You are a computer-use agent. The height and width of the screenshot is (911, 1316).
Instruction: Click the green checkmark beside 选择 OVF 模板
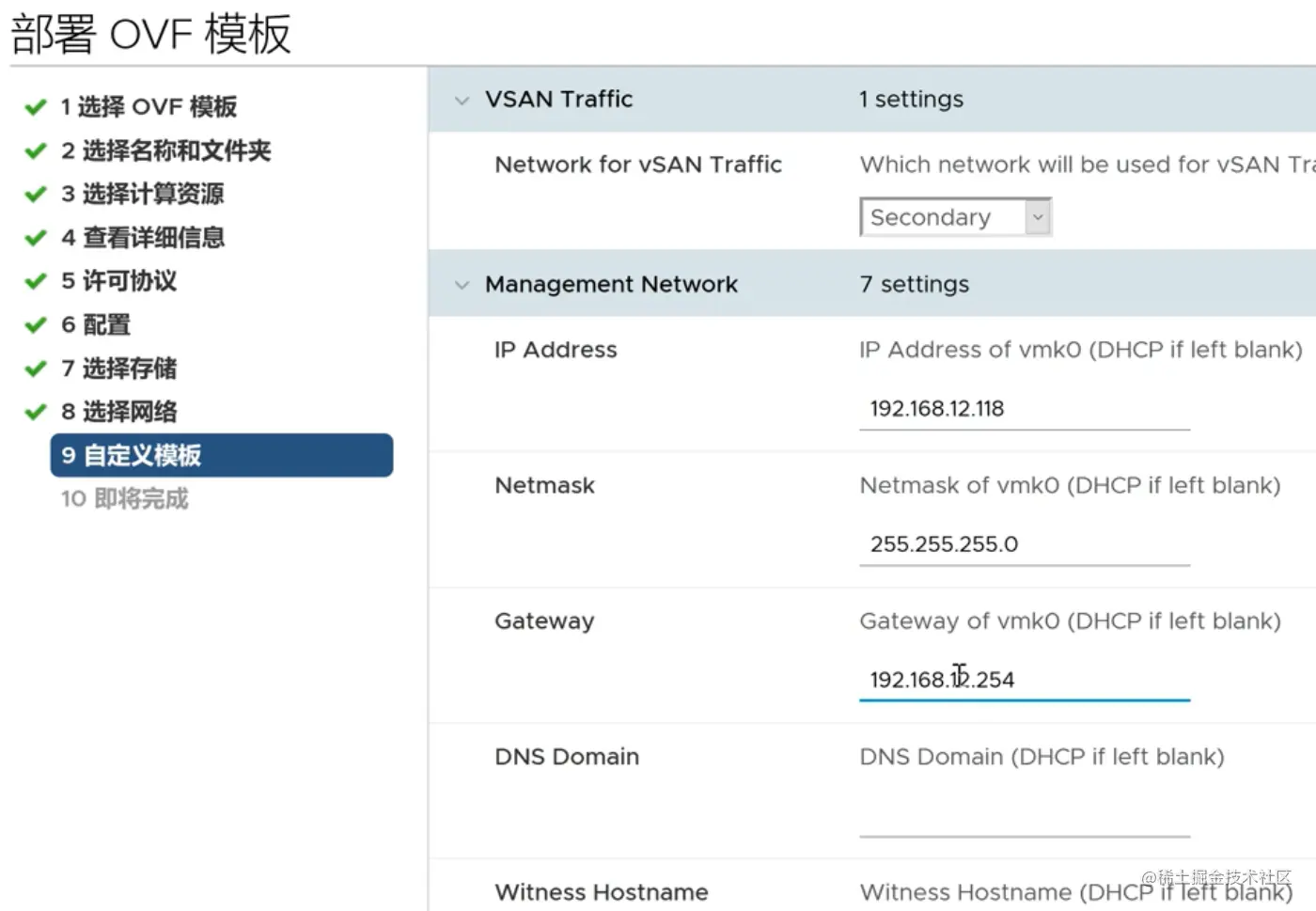click(36, 107)
